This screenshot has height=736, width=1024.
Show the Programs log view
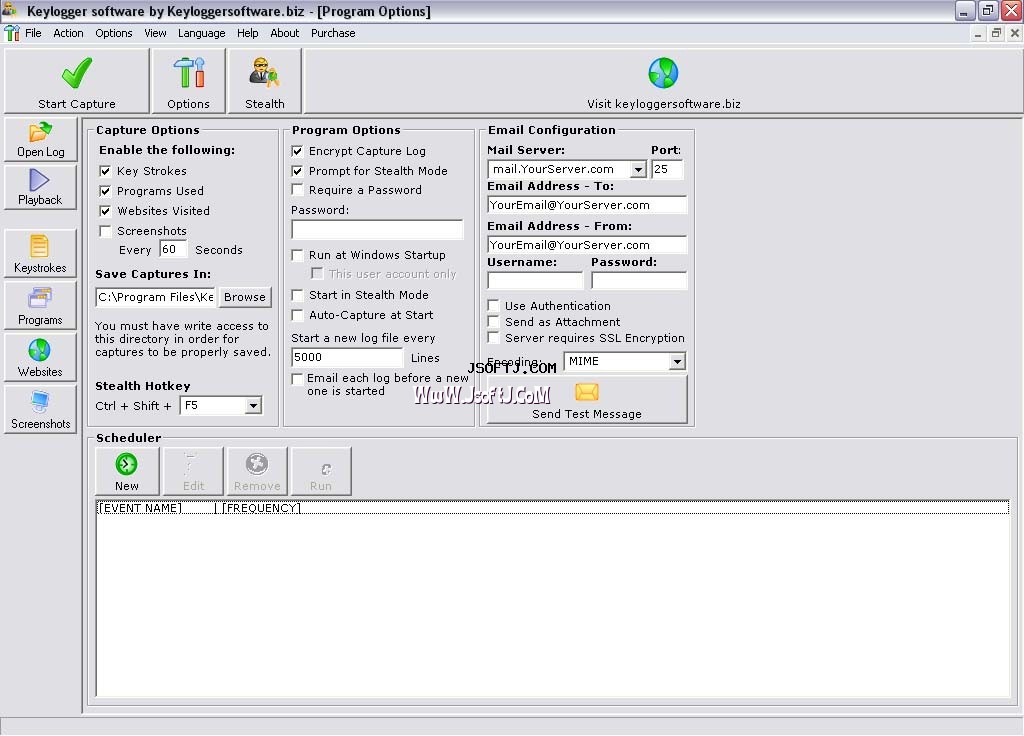click(40, 306)
